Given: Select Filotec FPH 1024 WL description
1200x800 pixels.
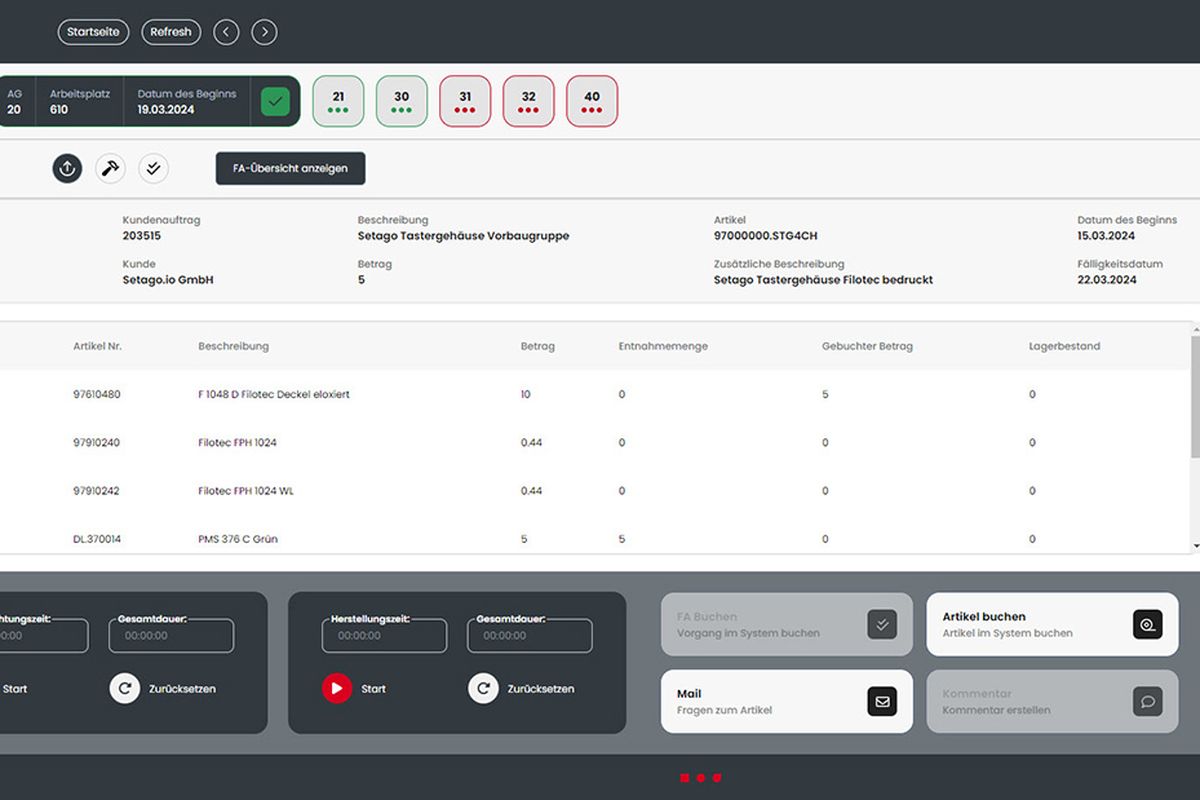Looking at the screenshot, I should pyautogui.click(x=246, y=491).
